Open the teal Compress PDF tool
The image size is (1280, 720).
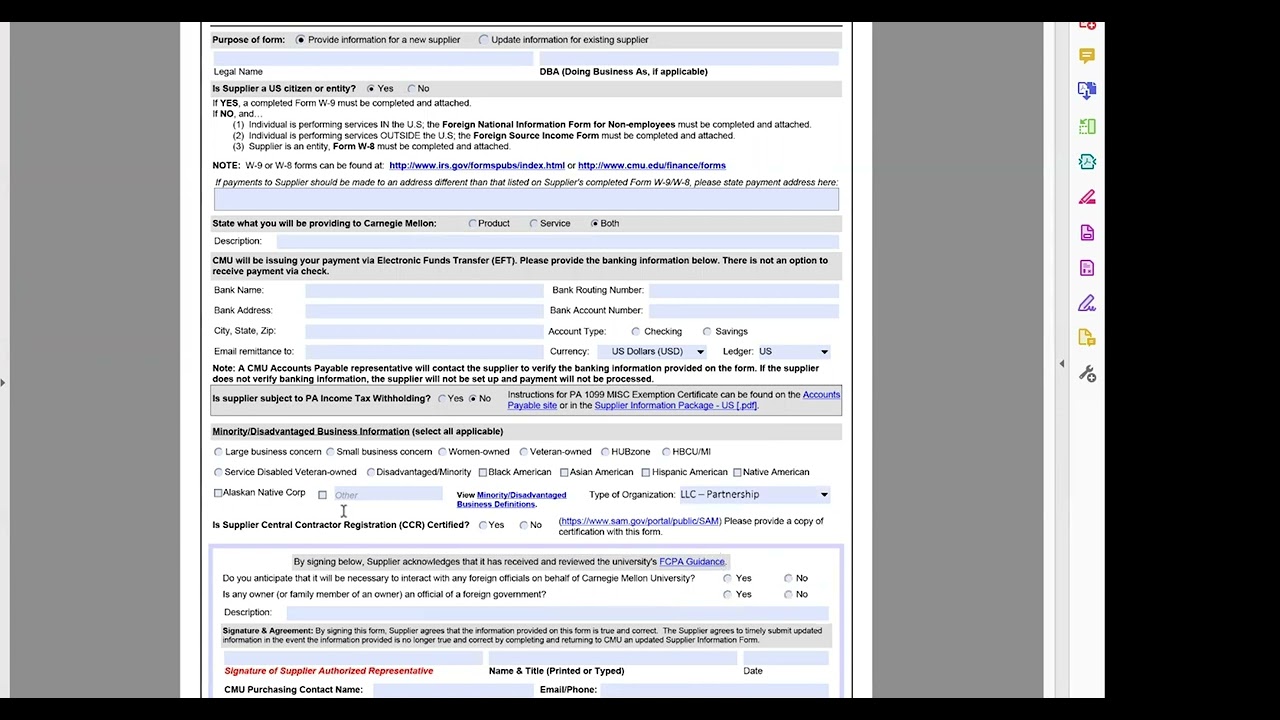[x=1087, y=162]
